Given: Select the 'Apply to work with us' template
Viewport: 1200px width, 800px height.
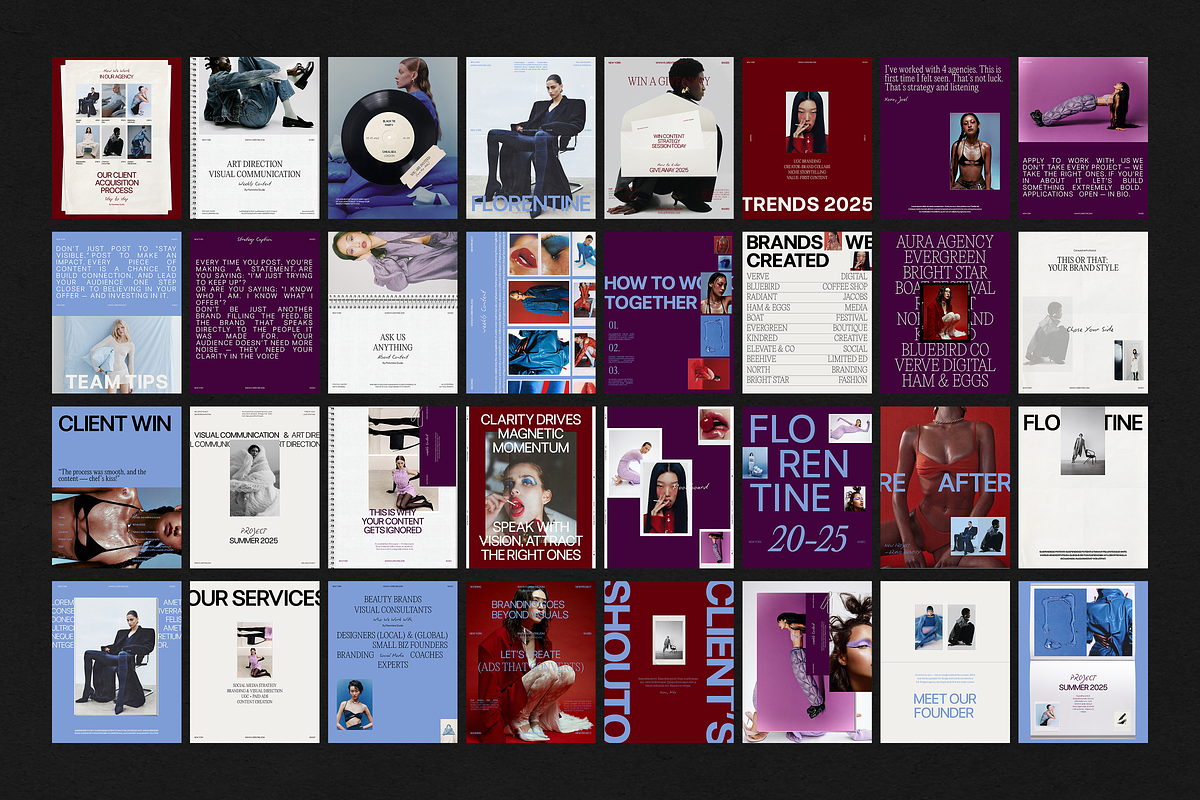Looking at the screenshot, I should (1083, 138).
